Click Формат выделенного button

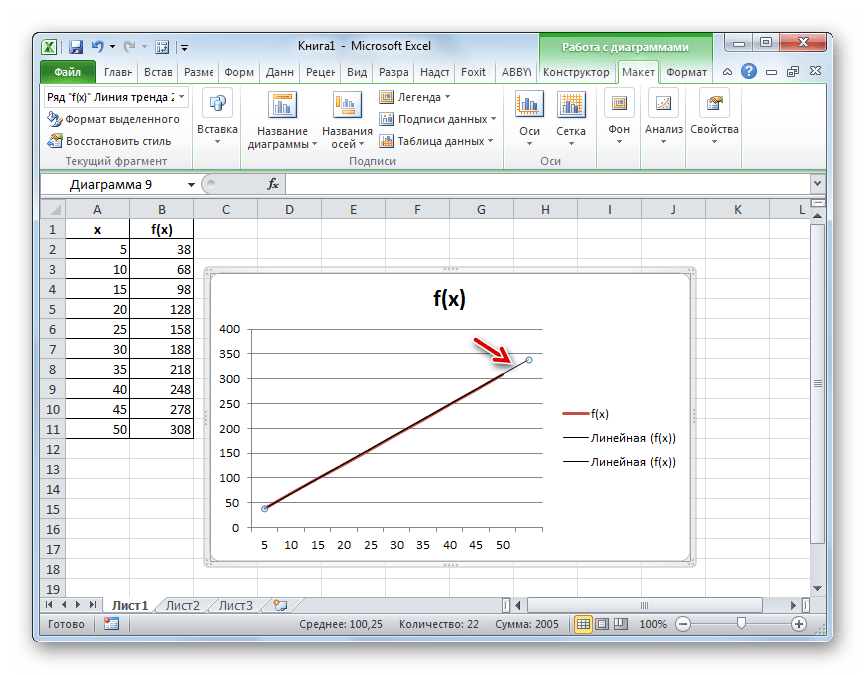click(113, 119)
